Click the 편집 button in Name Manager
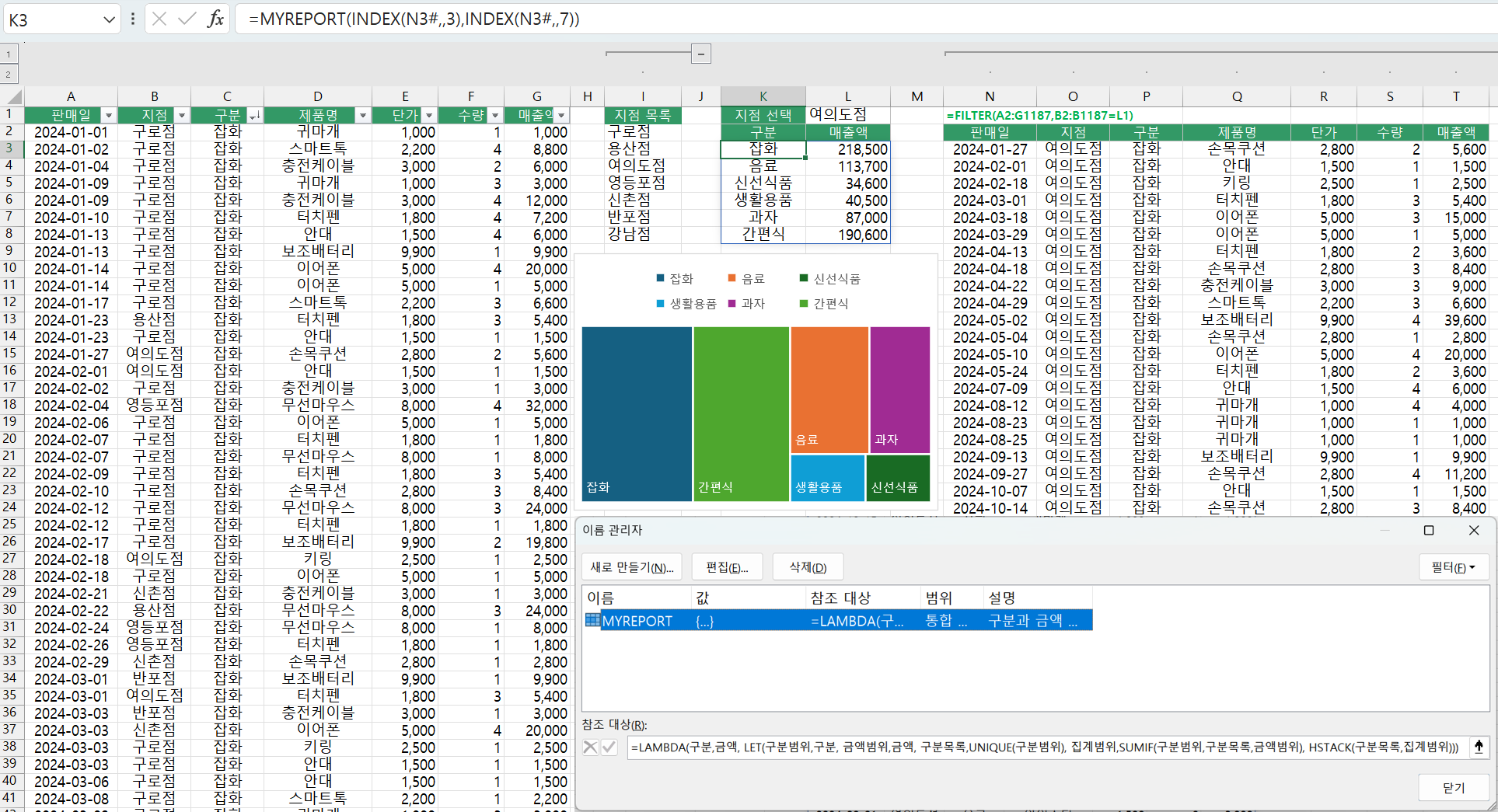Viewport: 1498px width, 812px height. click(727, 567)
